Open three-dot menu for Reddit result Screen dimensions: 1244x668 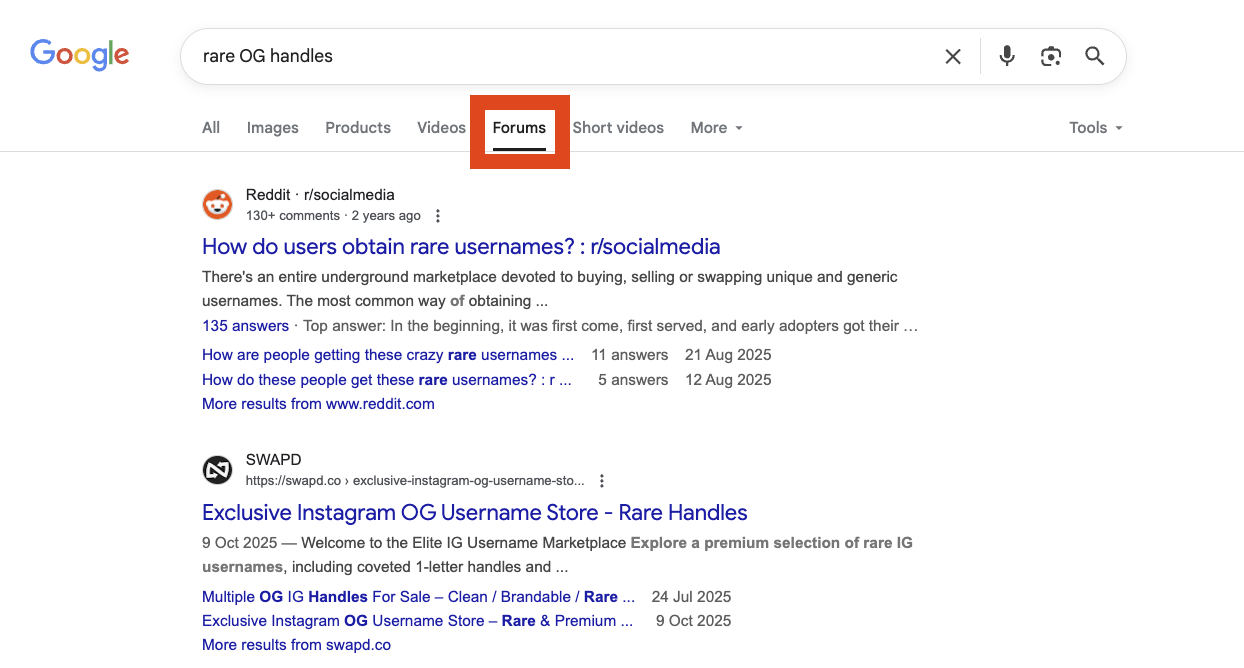click(x=437, y=216)
